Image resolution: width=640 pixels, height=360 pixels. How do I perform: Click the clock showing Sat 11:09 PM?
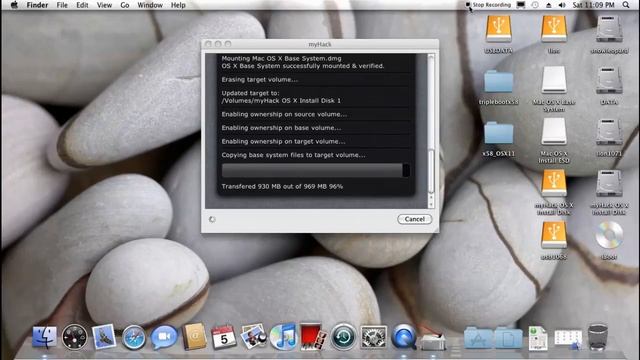[x=593, y=5]
